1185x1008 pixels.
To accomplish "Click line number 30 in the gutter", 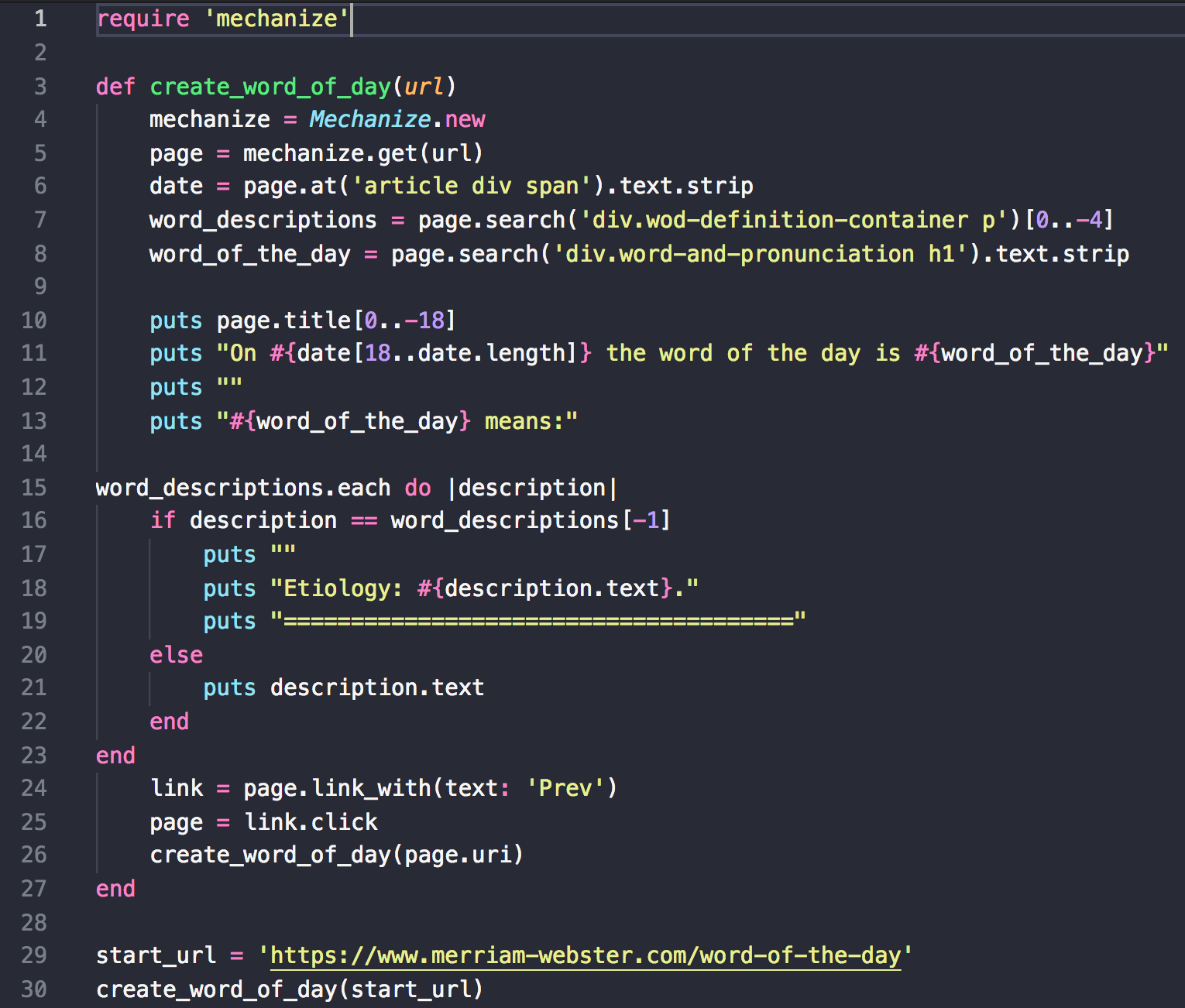I will [34, 989].
